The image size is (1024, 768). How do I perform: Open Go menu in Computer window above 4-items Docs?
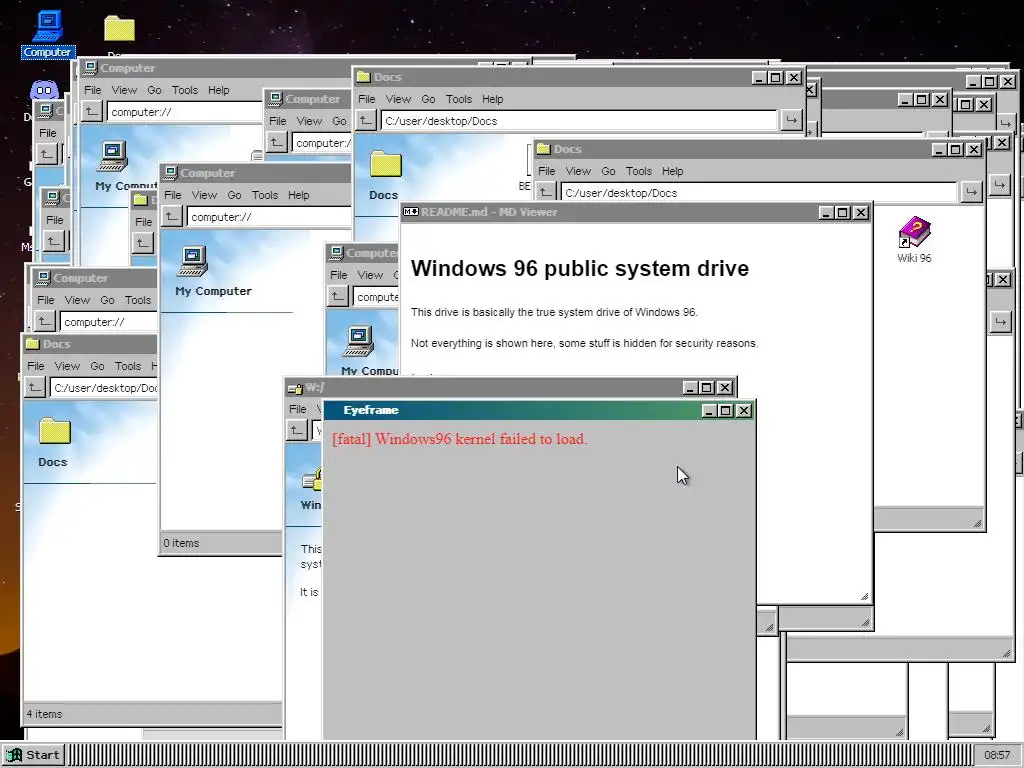click(x=107, y=300)
